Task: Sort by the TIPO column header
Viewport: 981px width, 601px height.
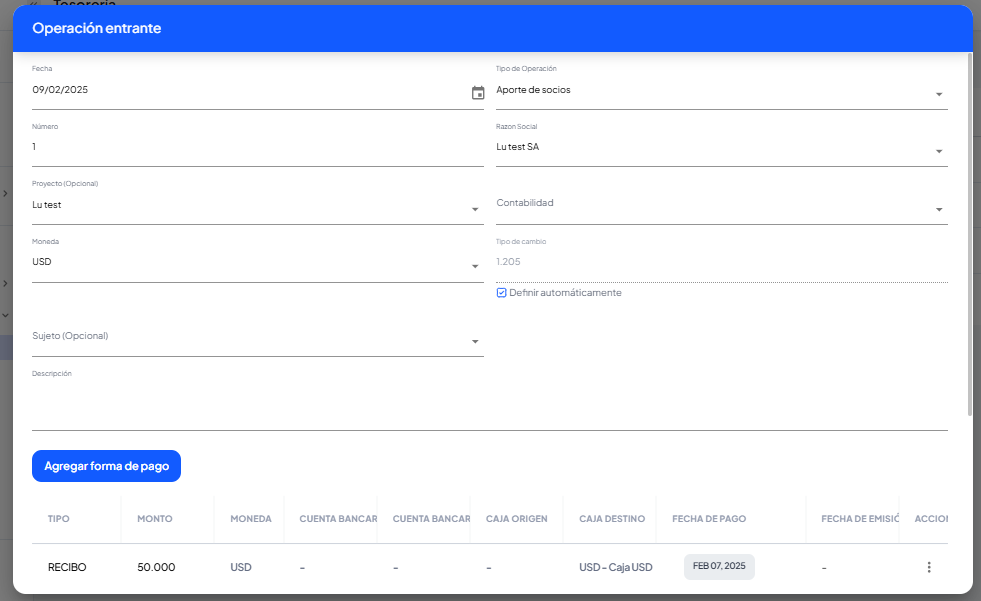Action: (59, 519)
